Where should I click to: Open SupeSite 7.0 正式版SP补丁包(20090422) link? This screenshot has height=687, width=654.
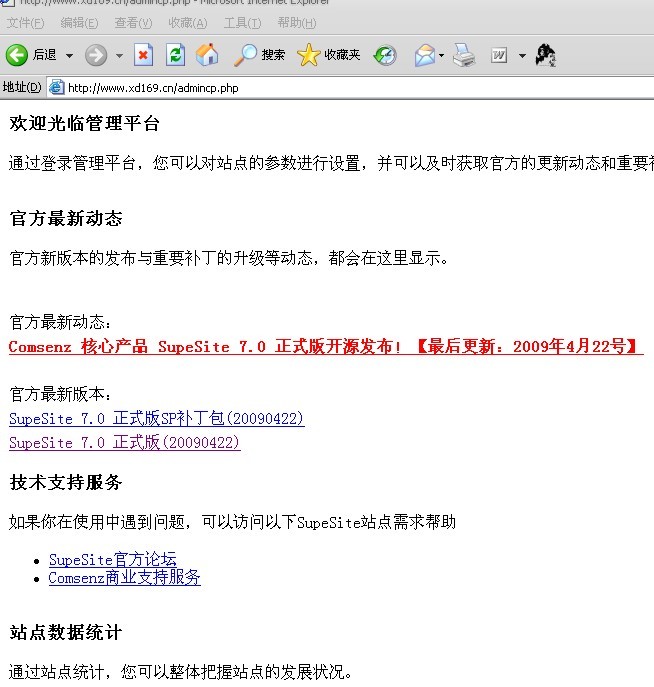pyautogui.click(x=157, y=418)
